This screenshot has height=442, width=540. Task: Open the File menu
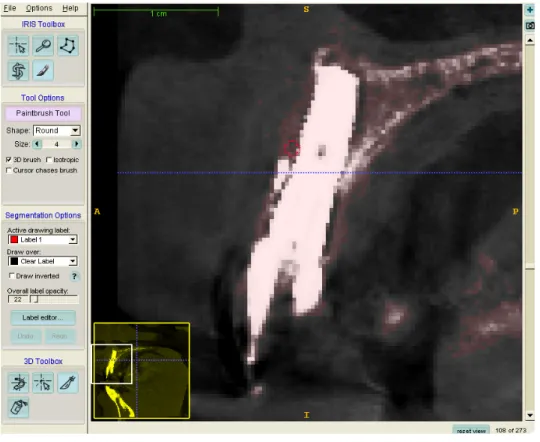(x=10, y=8)
